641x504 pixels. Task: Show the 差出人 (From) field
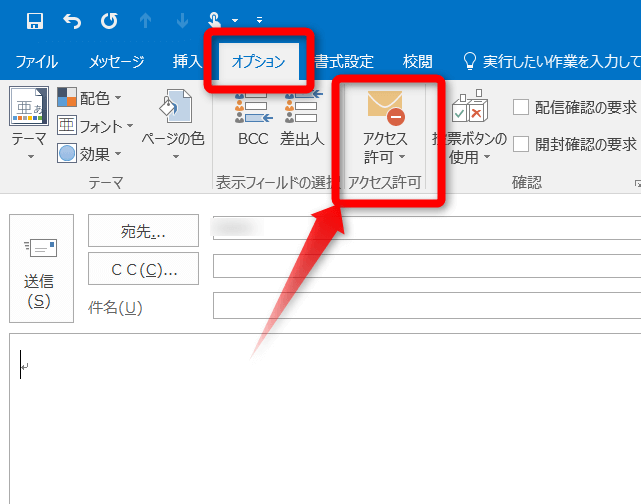pos(303,118)
